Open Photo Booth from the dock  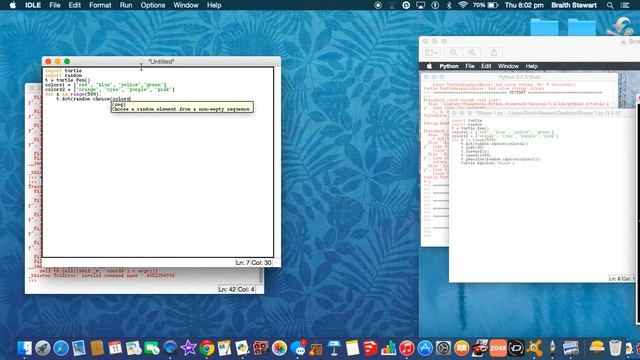coord(260,348)
